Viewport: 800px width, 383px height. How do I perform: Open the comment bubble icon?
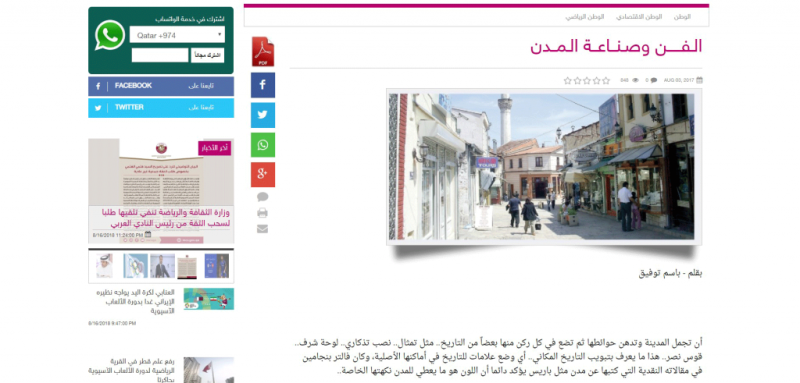point(262,197)
